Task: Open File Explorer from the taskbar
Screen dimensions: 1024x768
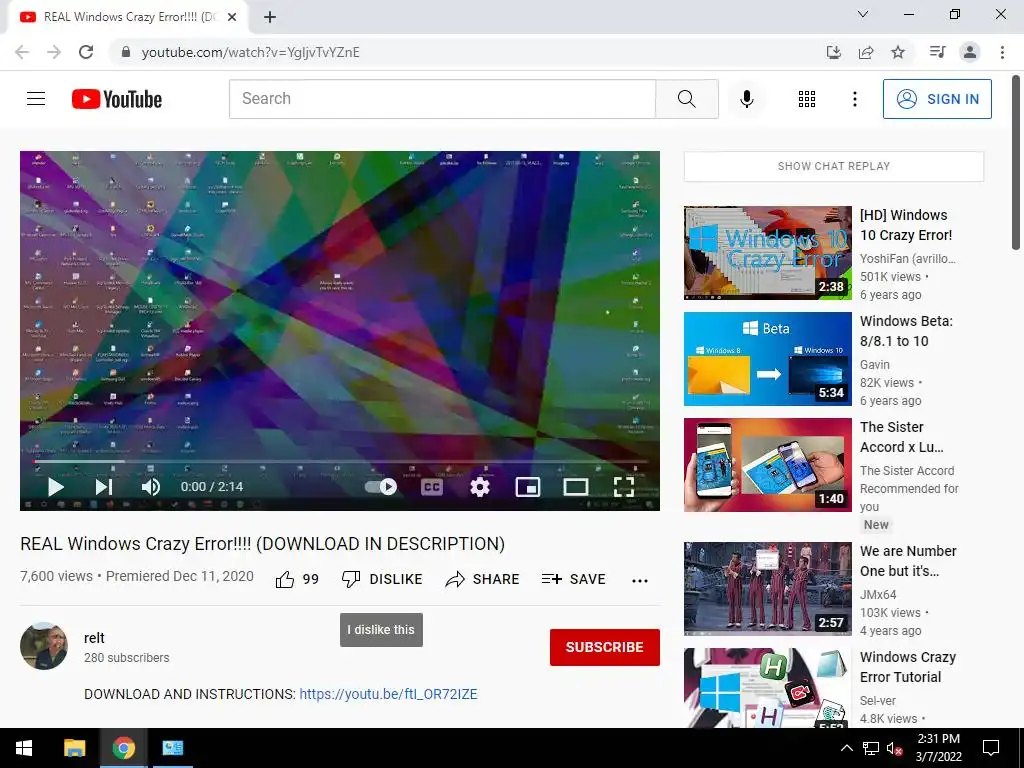Action: [x=74, y=748]
